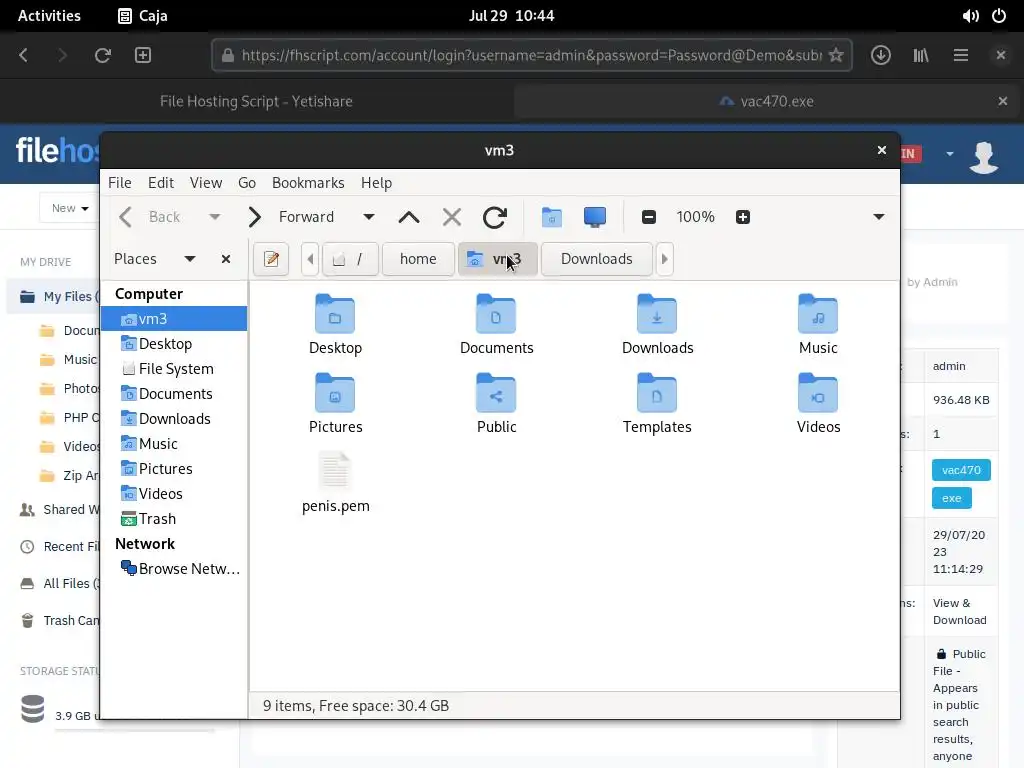
Task: Open the Edit menu
Action: point(161,183)
